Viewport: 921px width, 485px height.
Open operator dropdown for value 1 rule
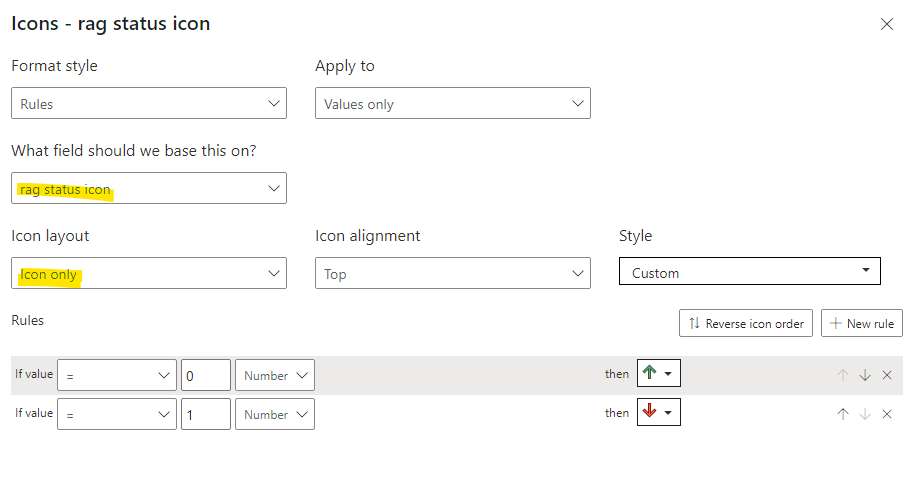tap(117, 414)
